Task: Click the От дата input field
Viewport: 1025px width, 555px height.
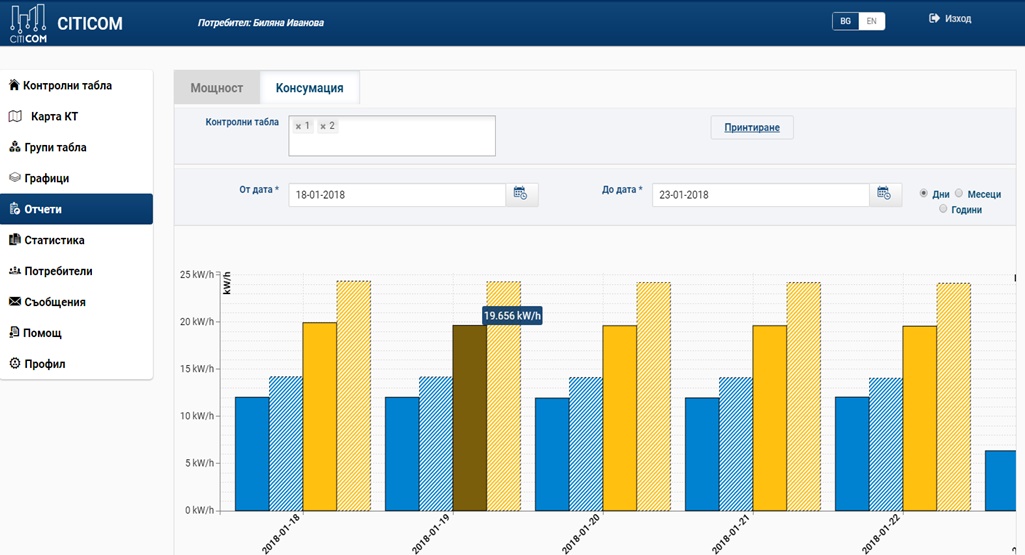Action: click(x=396, y=195)
